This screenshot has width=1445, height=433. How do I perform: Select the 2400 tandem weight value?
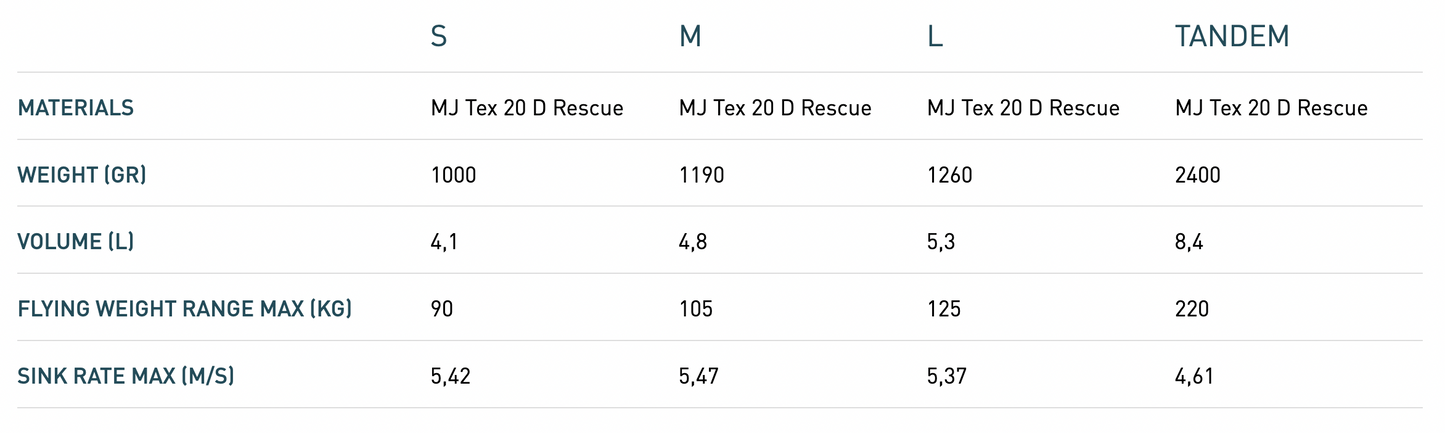(x=1198, y=175)
